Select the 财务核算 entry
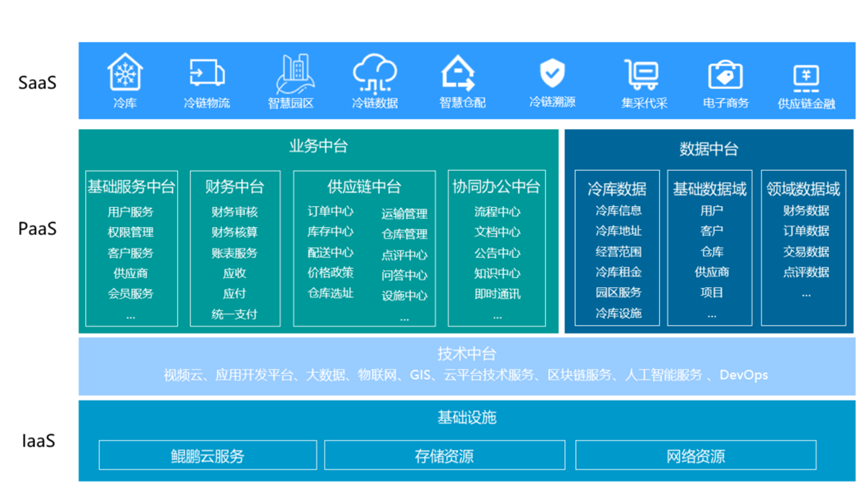 coord(234,232)
